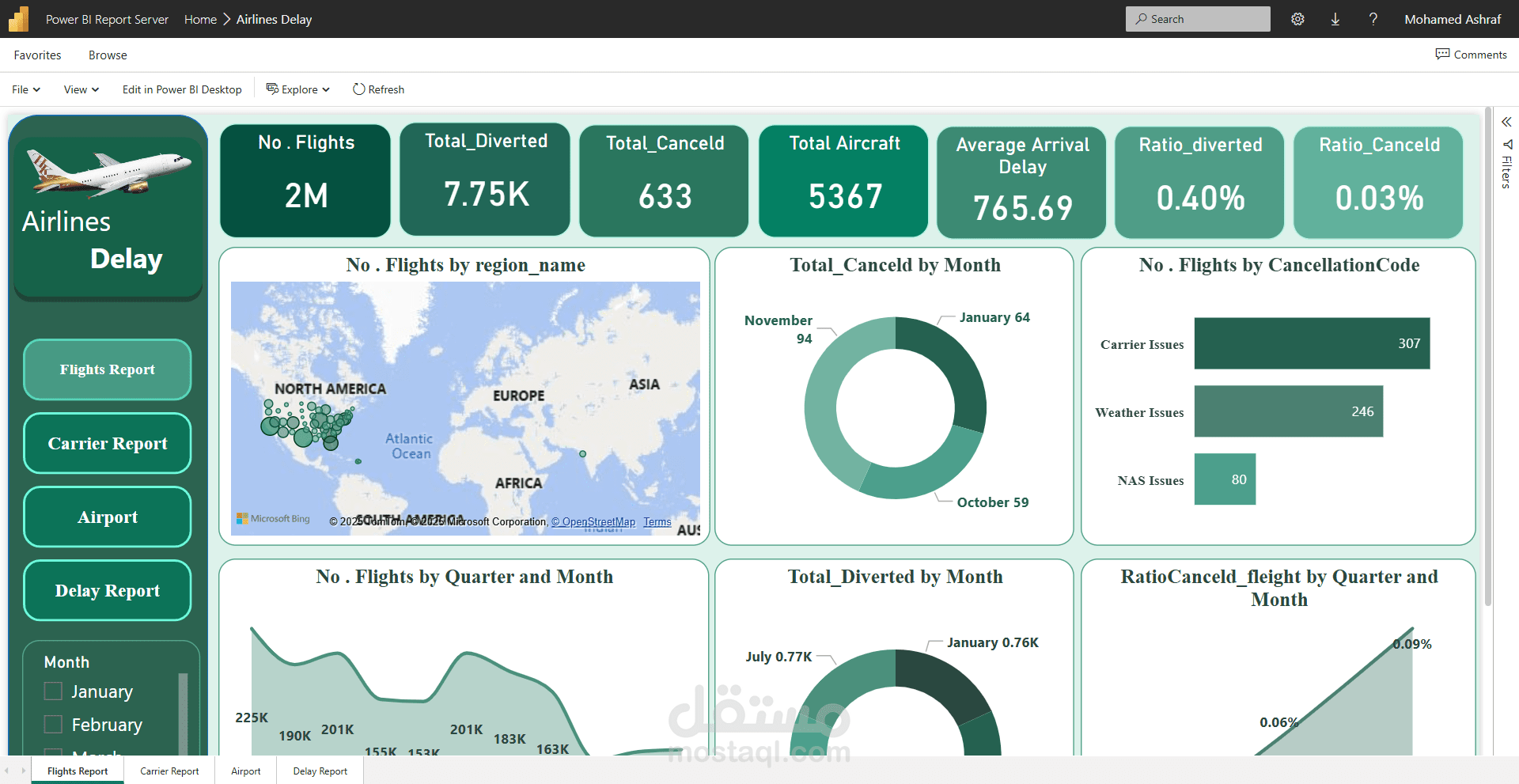
Task: Select the Weather Issues bar showing 246
Action: coord(1289,411)
